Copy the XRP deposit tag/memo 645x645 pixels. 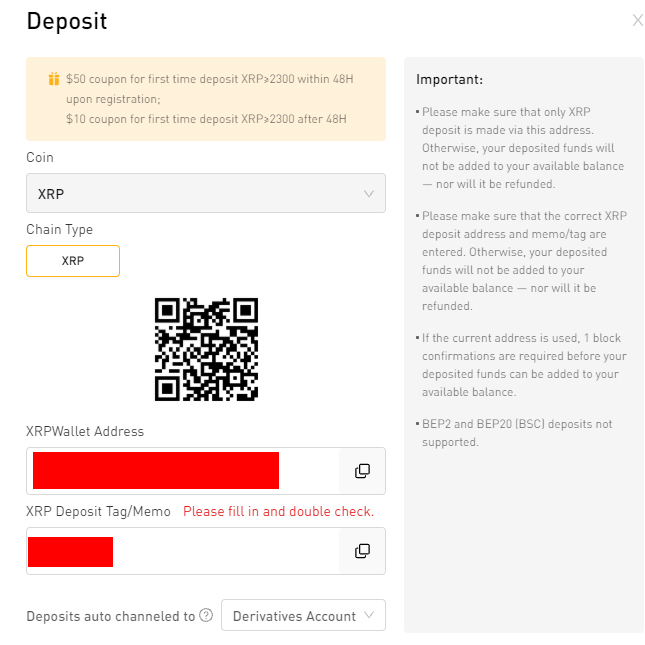pyautogui.click(x=362, y=551)
